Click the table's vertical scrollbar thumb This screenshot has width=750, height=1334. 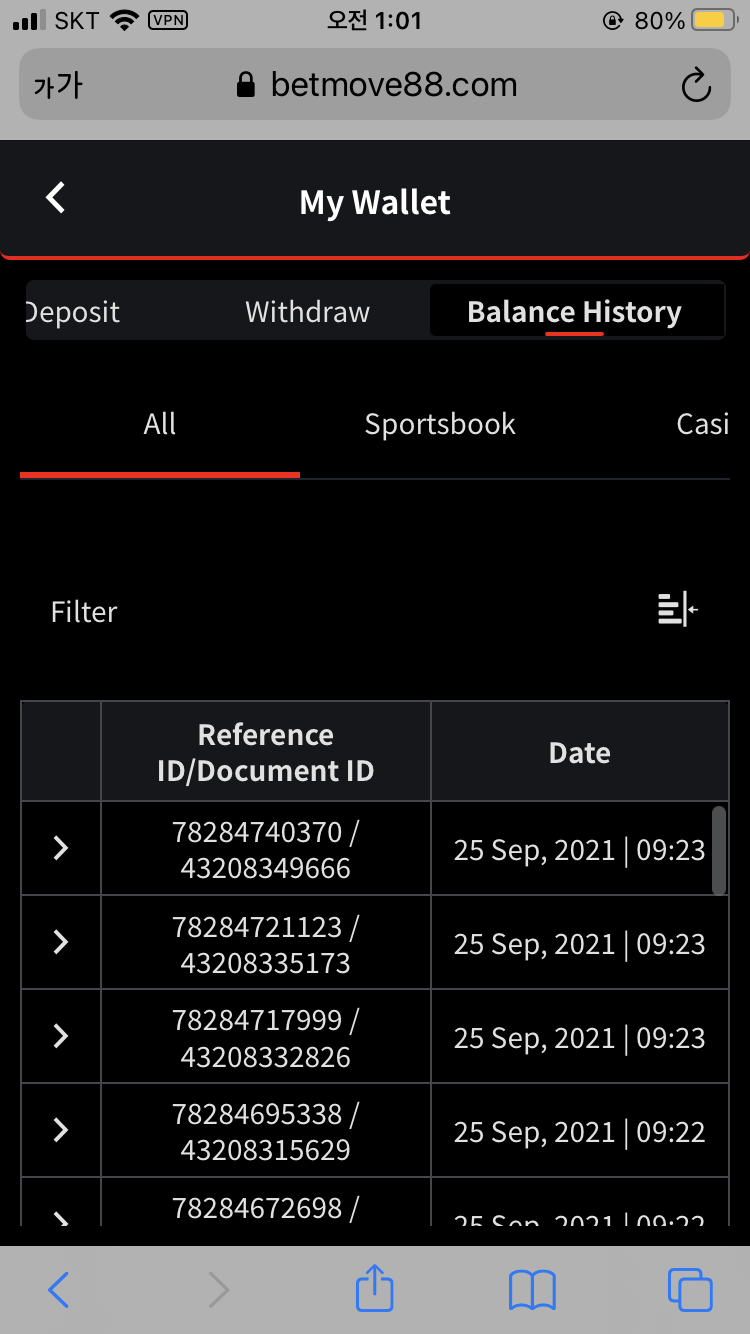pos(718,850)
